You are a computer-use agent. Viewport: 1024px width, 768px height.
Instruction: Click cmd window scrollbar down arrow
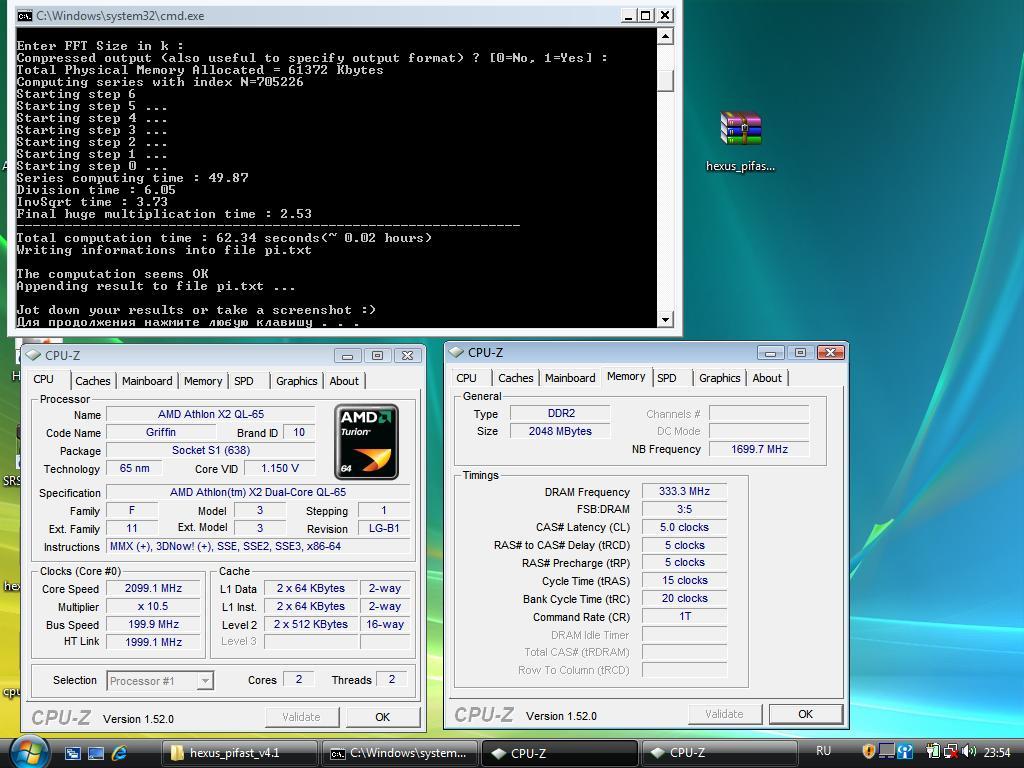pyautogui.click(x=665, y=319)
